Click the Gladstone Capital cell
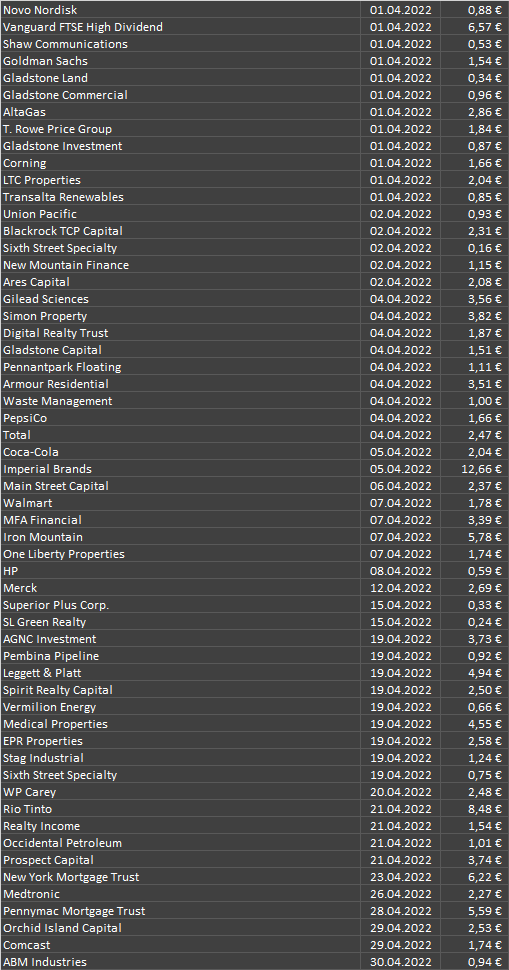 181,350
